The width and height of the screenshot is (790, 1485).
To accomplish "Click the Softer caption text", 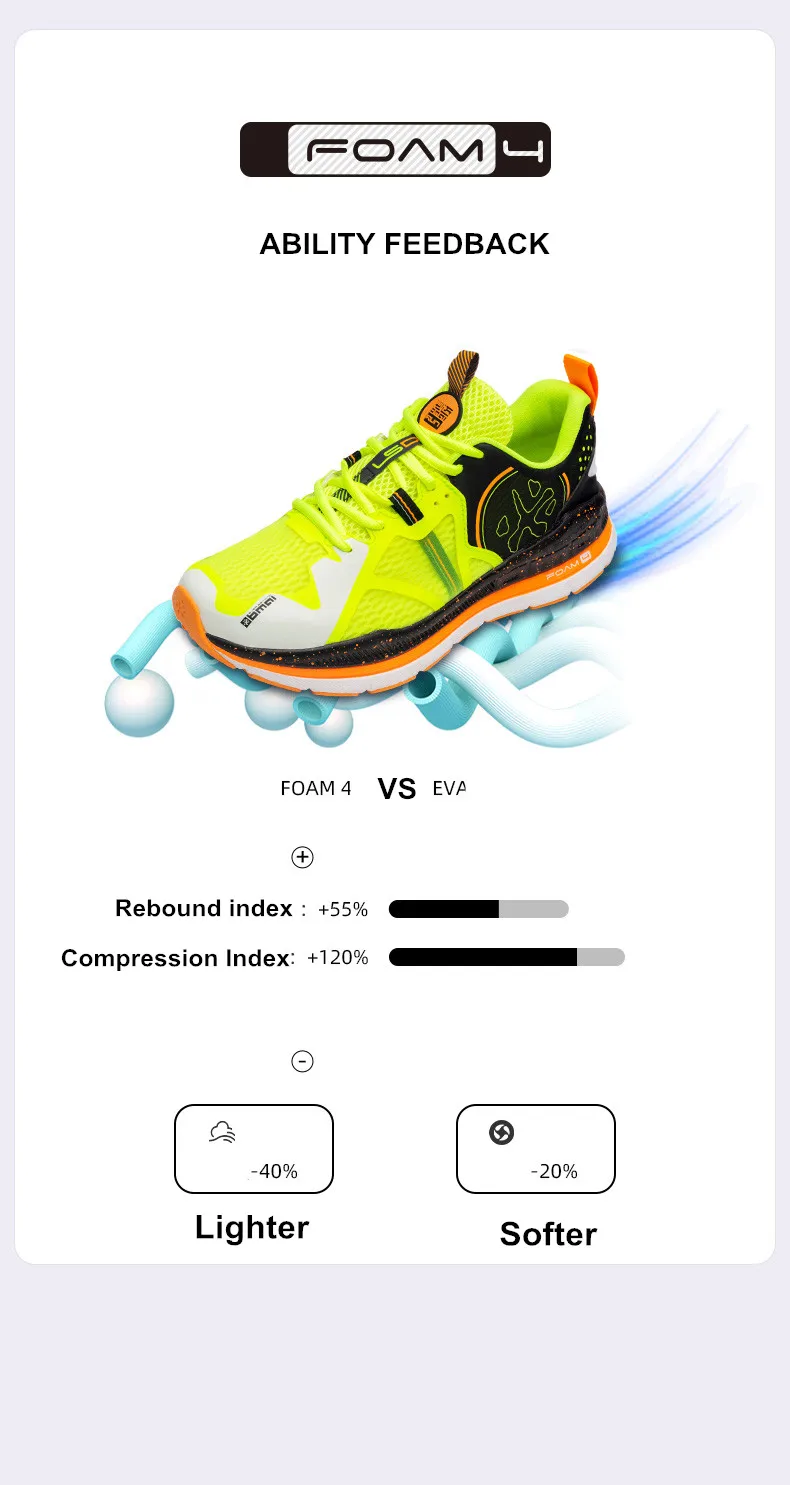I will 548,1234.
